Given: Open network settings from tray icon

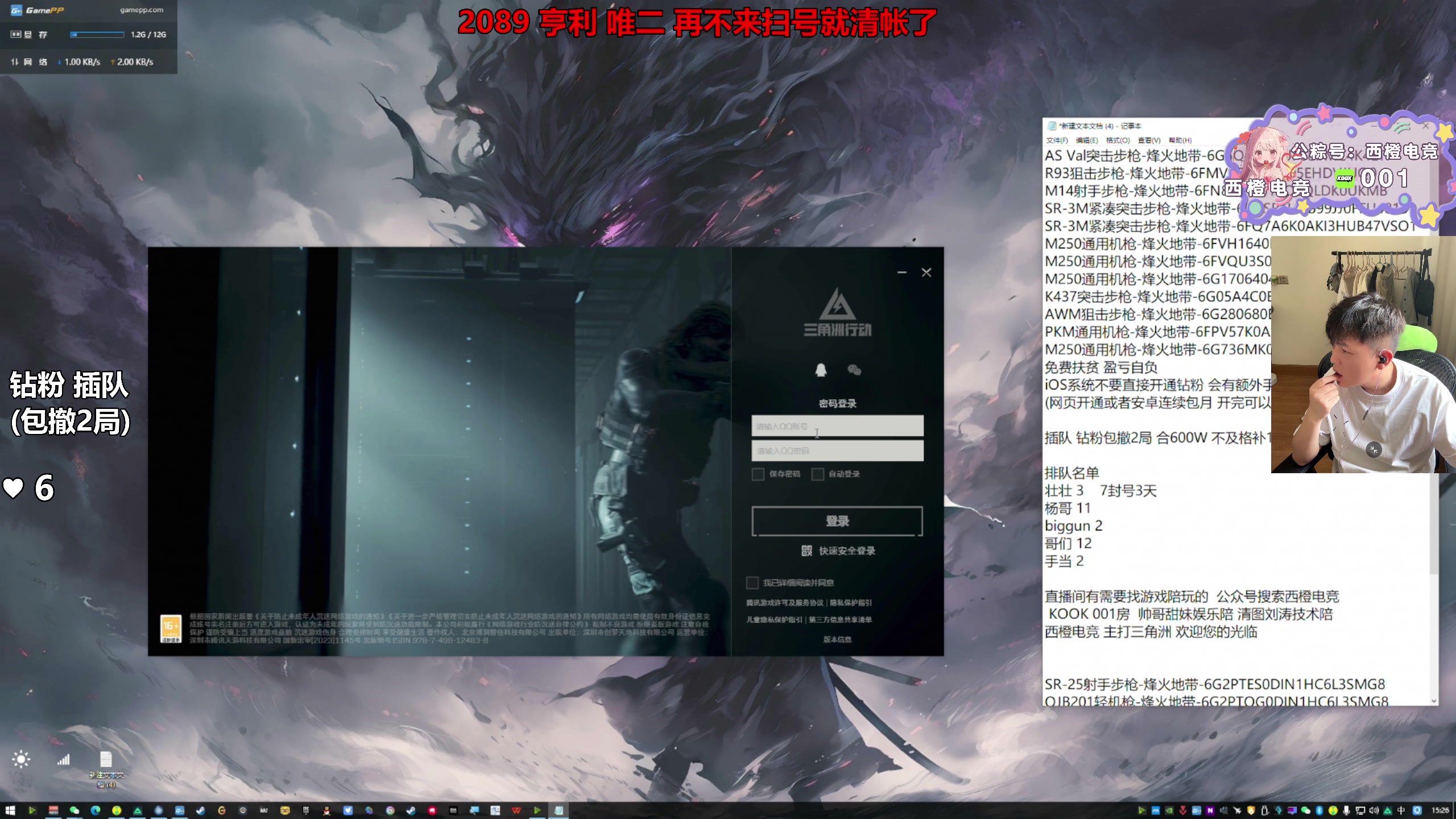Looking at the screenshot, I should [1360, 810].
